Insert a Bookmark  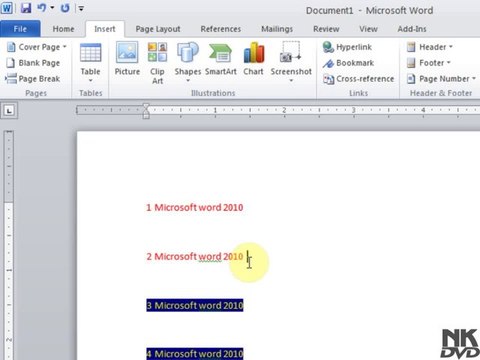[348, 63]
